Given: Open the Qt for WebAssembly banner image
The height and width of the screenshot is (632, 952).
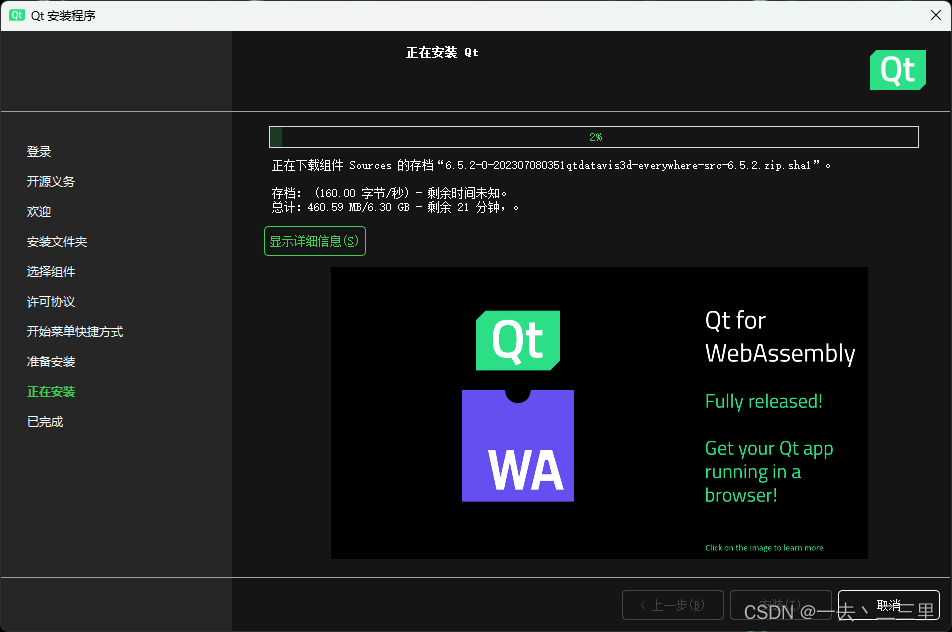Looking at the screenshot, I should click(x=599, y=413).
